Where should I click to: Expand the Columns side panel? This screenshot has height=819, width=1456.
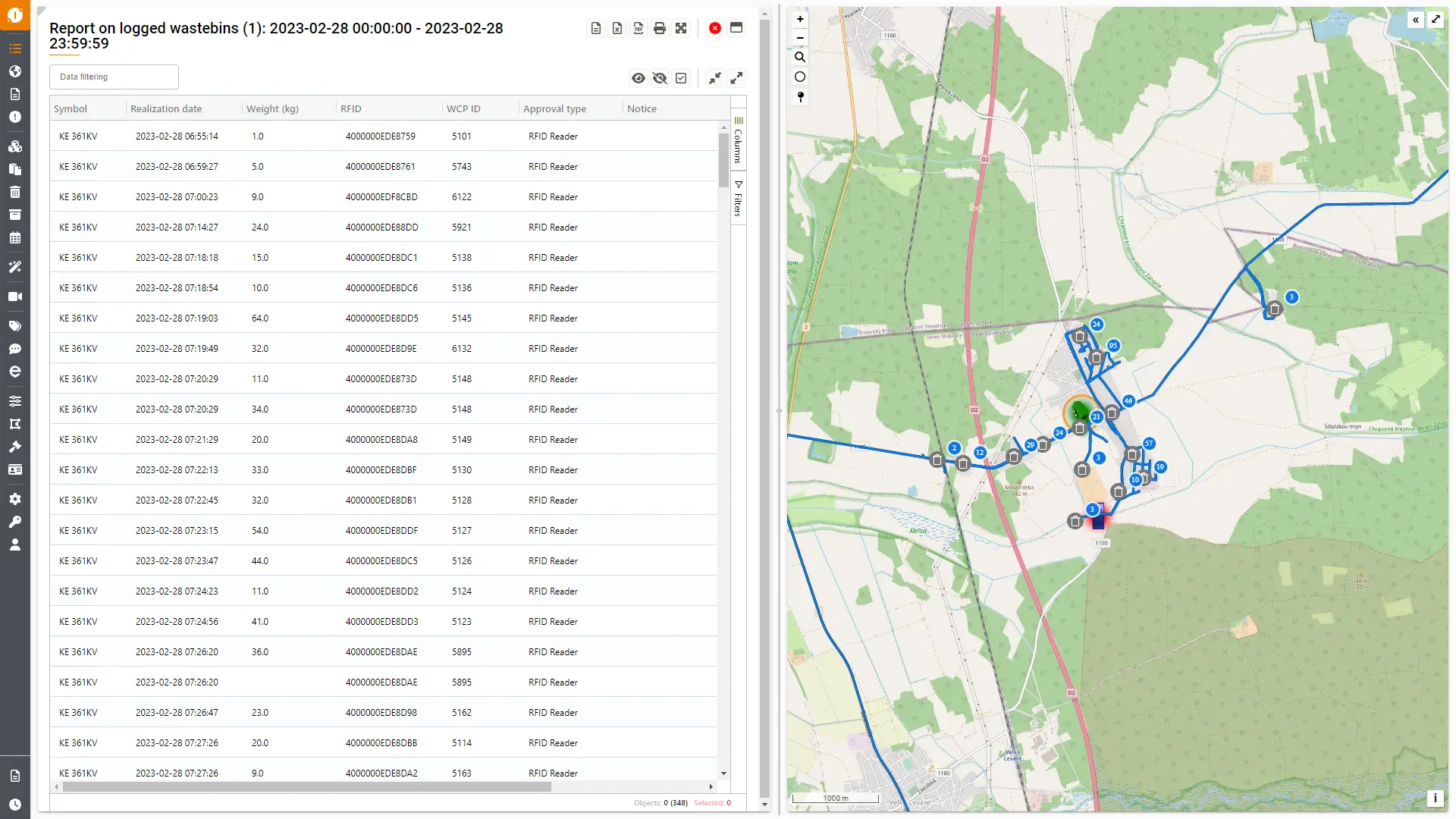click(739, 140)
